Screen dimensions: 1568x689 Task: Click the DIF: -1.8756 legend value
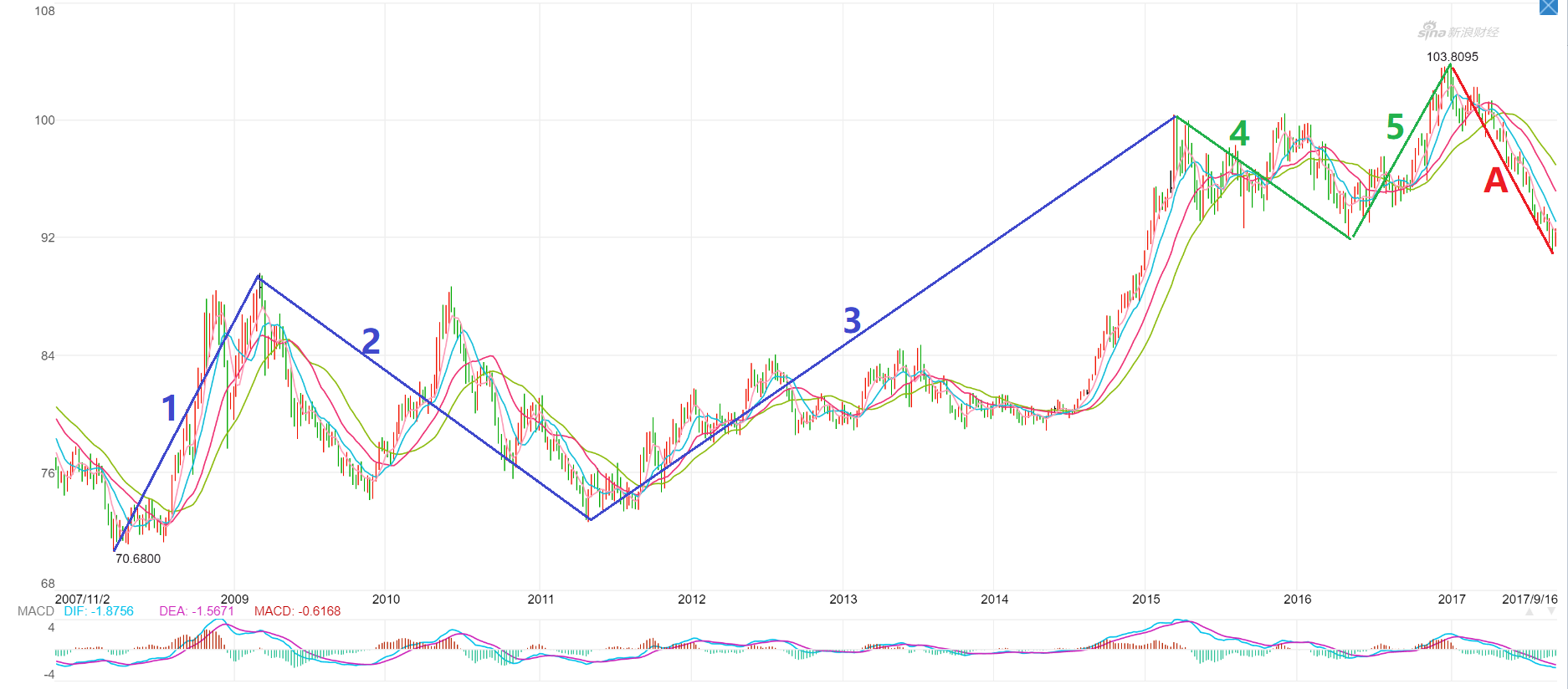click(99, 611)
